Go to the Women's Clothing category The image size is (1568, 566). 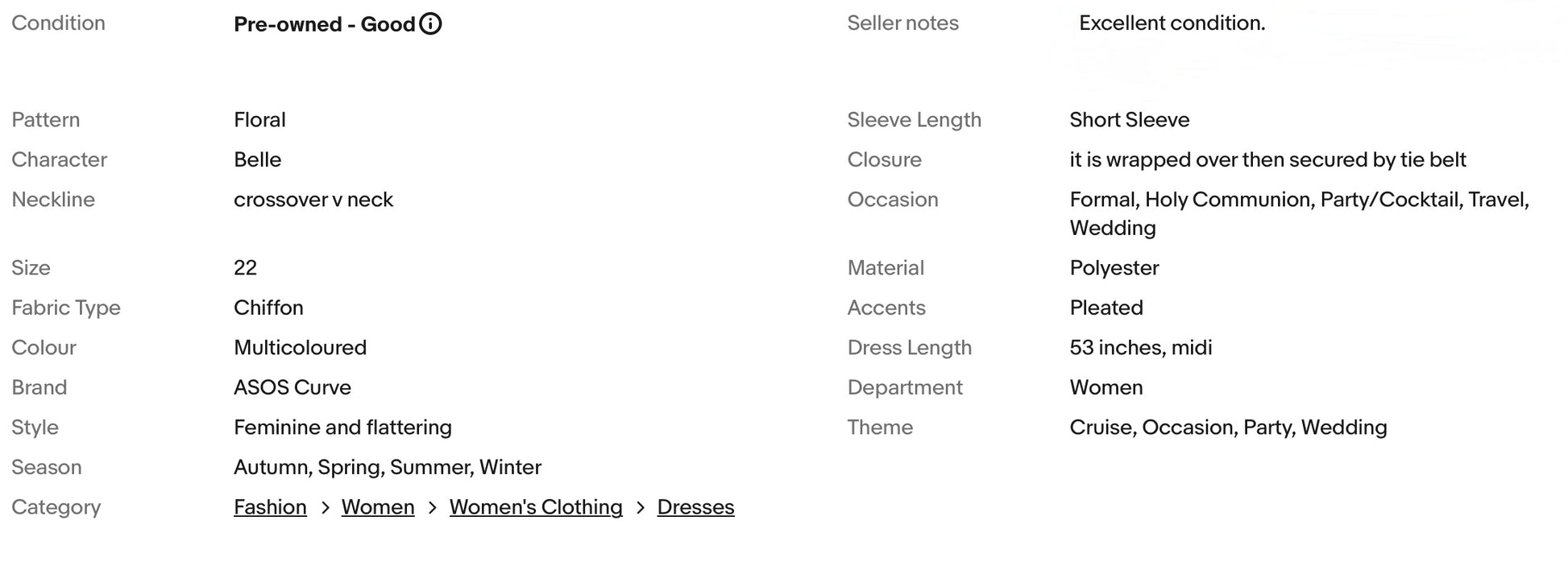(x=536, y=507)
